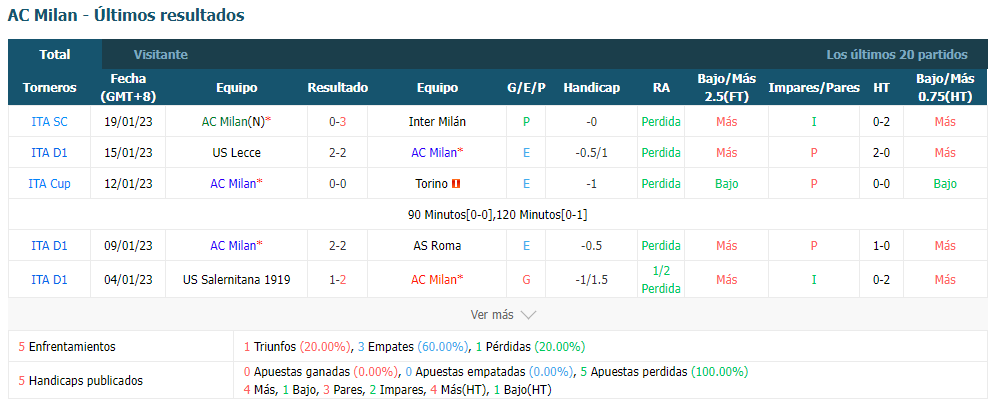Click the 0-3 result score
Image resolution: width=996 pixels, height=406 pixels.
[x=338, y=121]
